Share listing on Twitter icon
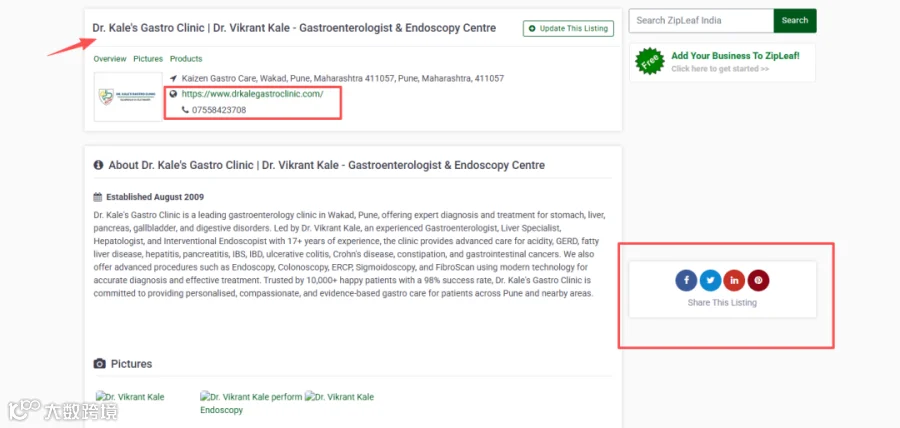This screenshot has width=900, height=428. 711,281
